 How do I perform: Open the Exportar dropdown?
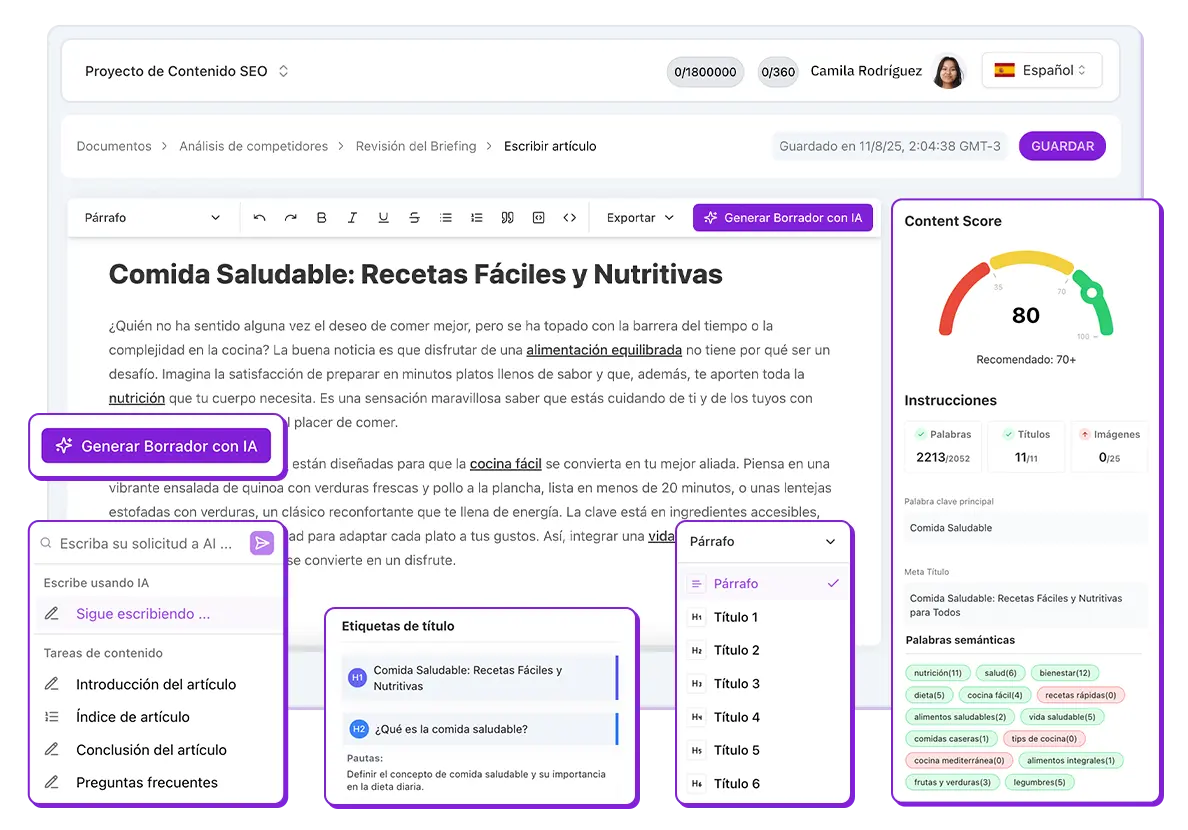pyautogui.click(x=640, y=218)
